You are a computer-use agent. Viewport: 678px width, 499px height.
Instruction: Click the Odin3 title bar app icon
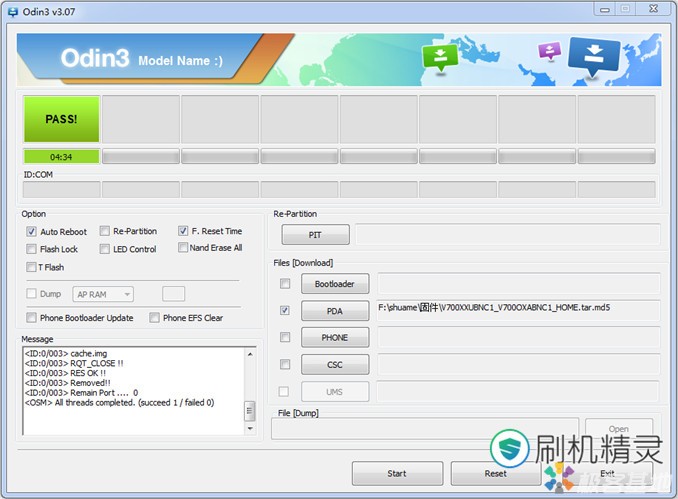(x=13, y=12)
